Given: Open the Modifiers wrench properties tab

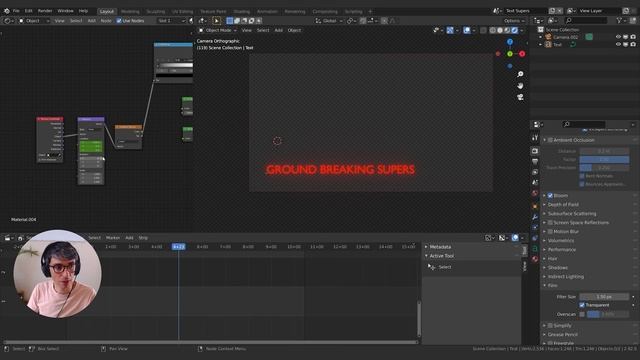Looking at the screenshot, I should [535, 217].
